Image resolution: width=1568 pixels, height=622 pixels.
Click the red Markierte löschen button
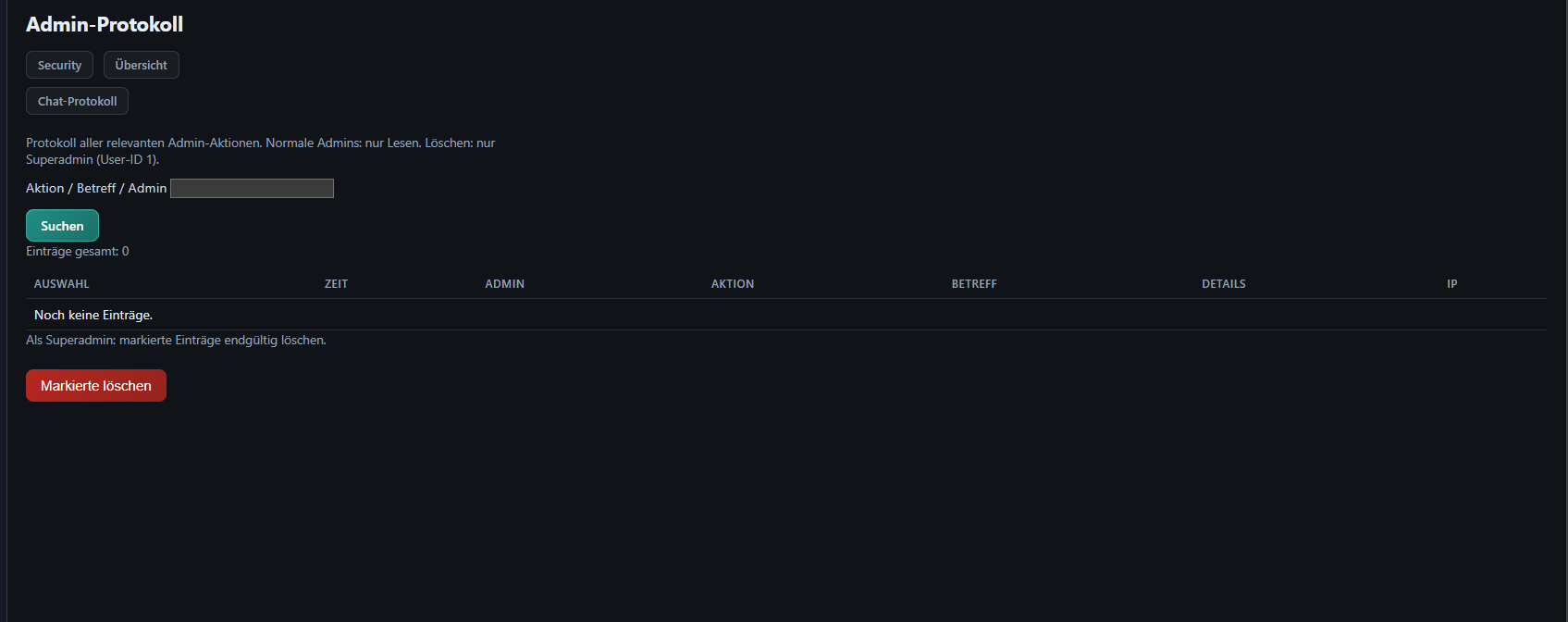tap(96, 386)
